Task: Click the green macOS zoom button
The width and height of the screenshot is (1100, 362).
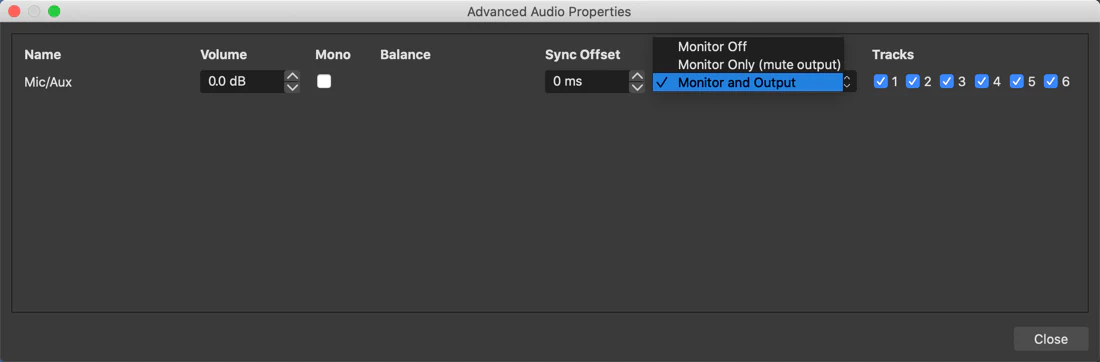Action: tap(54, 11)
